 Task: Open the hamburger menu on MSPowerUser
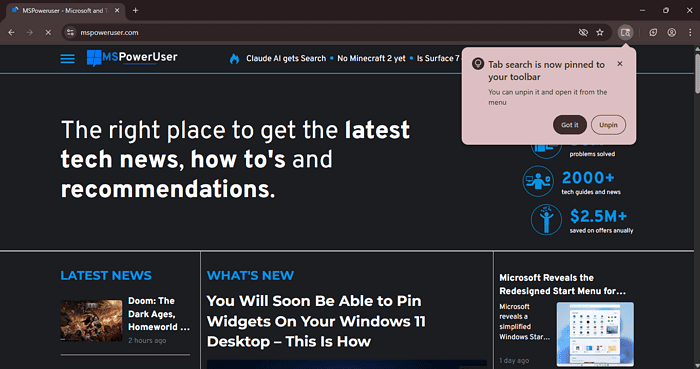coord(67,58)
